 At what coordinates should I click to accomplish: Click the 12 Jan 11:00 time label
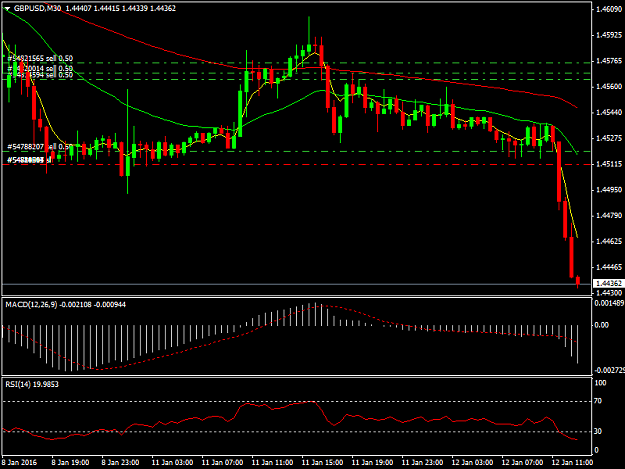(572, 463)
